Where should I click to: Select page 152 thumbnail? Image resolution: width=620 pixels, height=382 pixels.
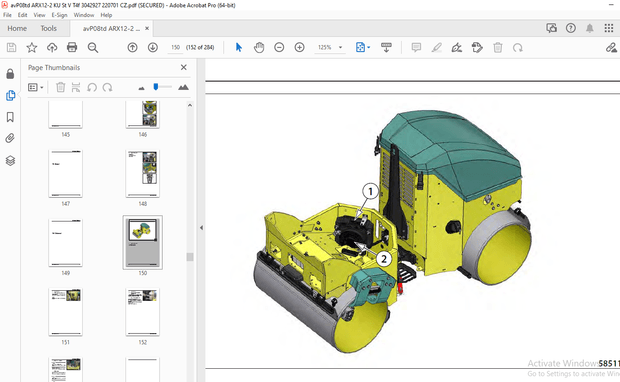pyautogui.click(x=143, y=312)
